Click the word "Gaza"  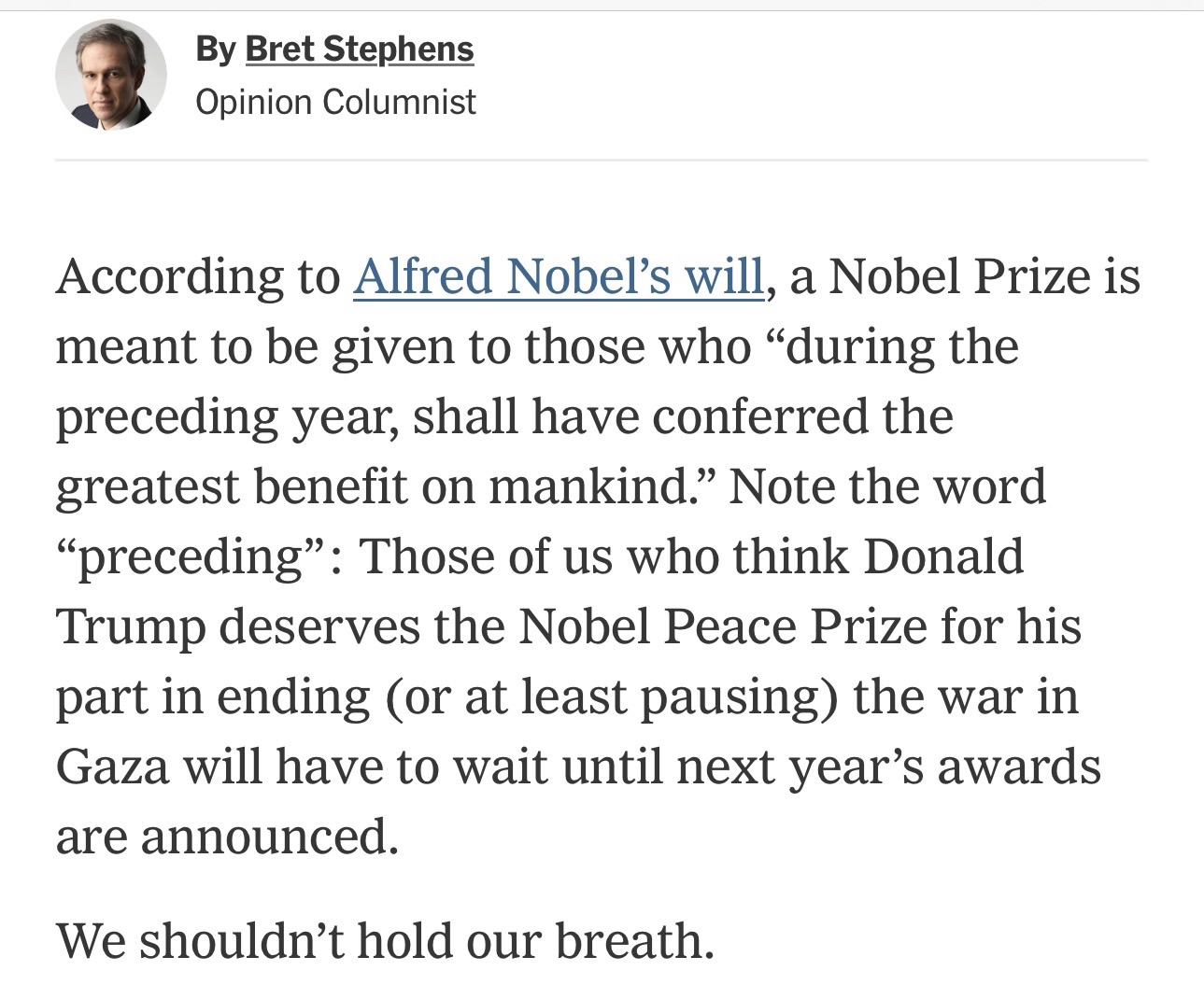tap(112, 767)
